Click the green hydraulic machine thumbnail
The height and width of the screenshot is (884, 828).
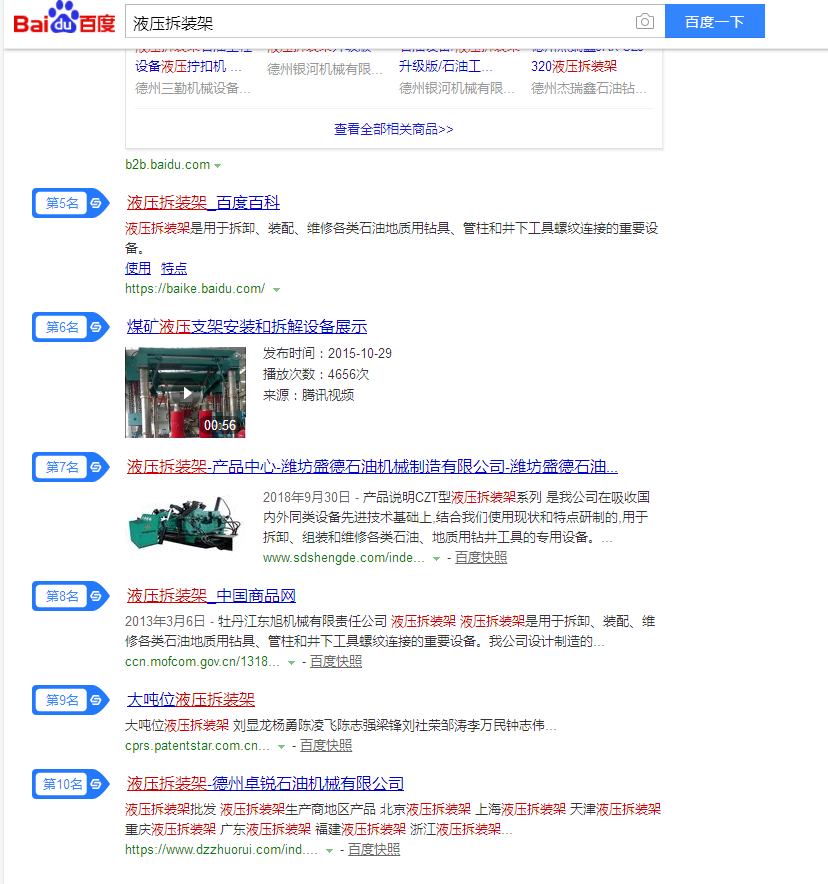click(x=185, y=523)
